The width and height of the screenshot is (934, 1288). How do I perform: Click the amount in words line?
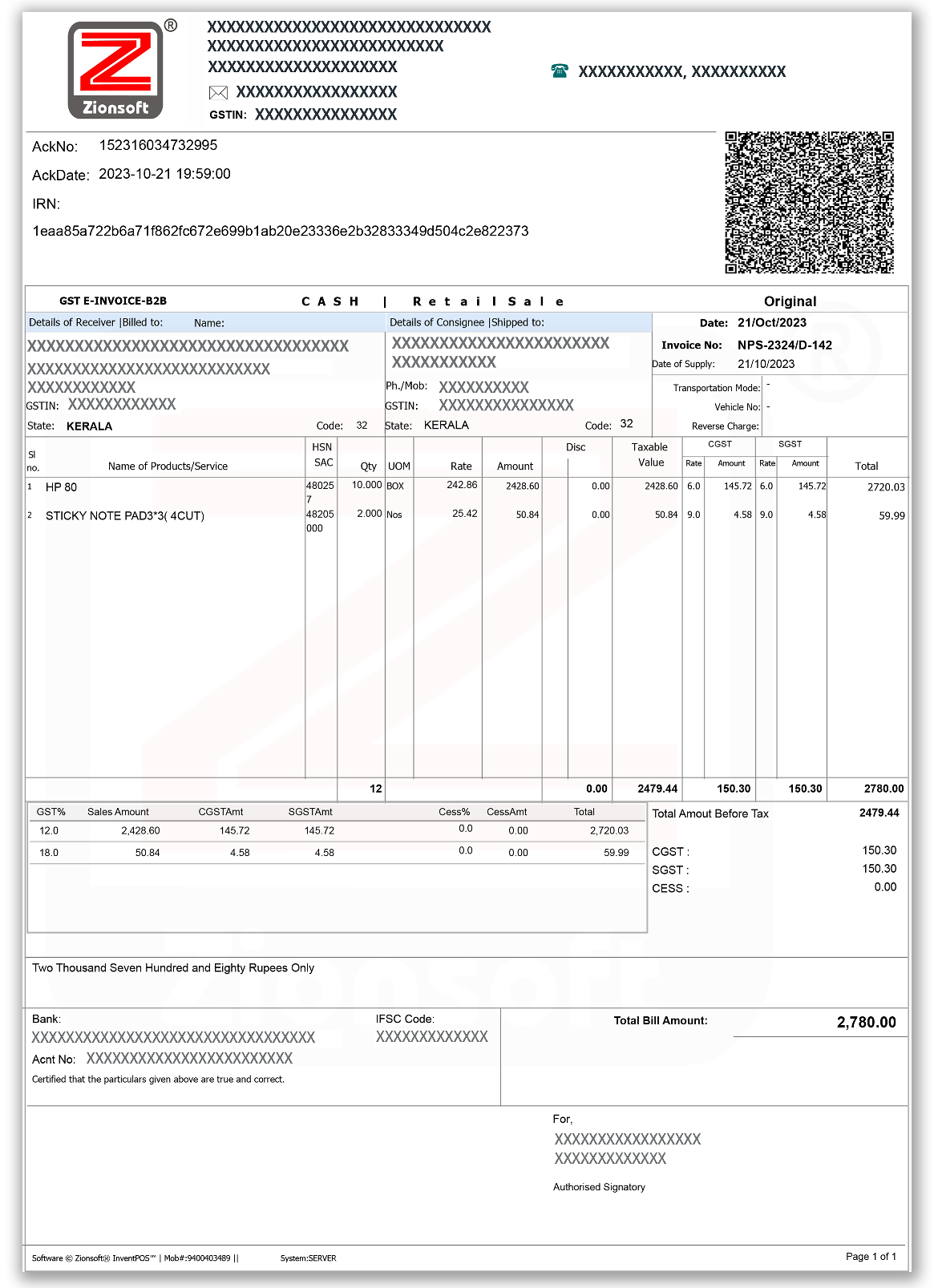point(173,968)
